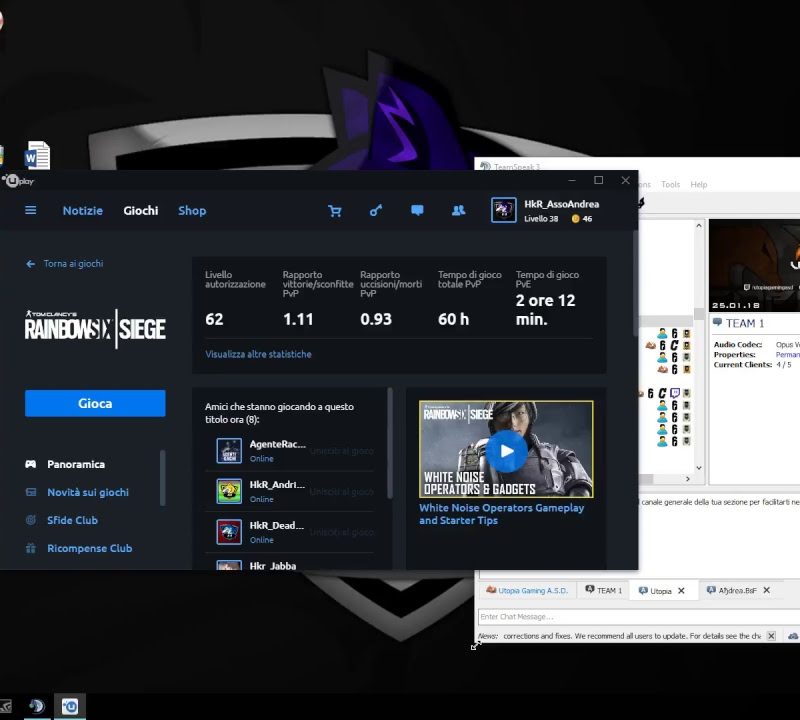This screenshot has width=800, height=720.
Task: Click the news icon beside Novità sui giochi
Action: pos(31,492)
